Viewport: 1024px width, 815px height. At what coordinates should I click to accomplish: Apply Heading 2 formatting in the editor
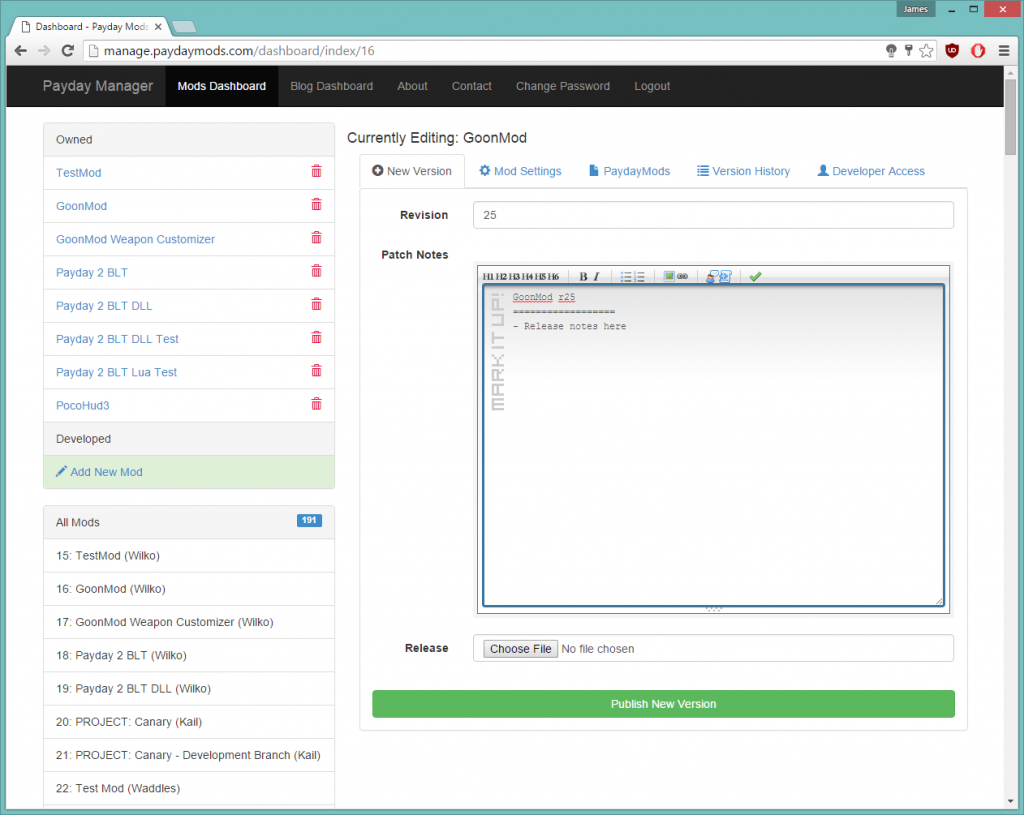tap(501, 277)
